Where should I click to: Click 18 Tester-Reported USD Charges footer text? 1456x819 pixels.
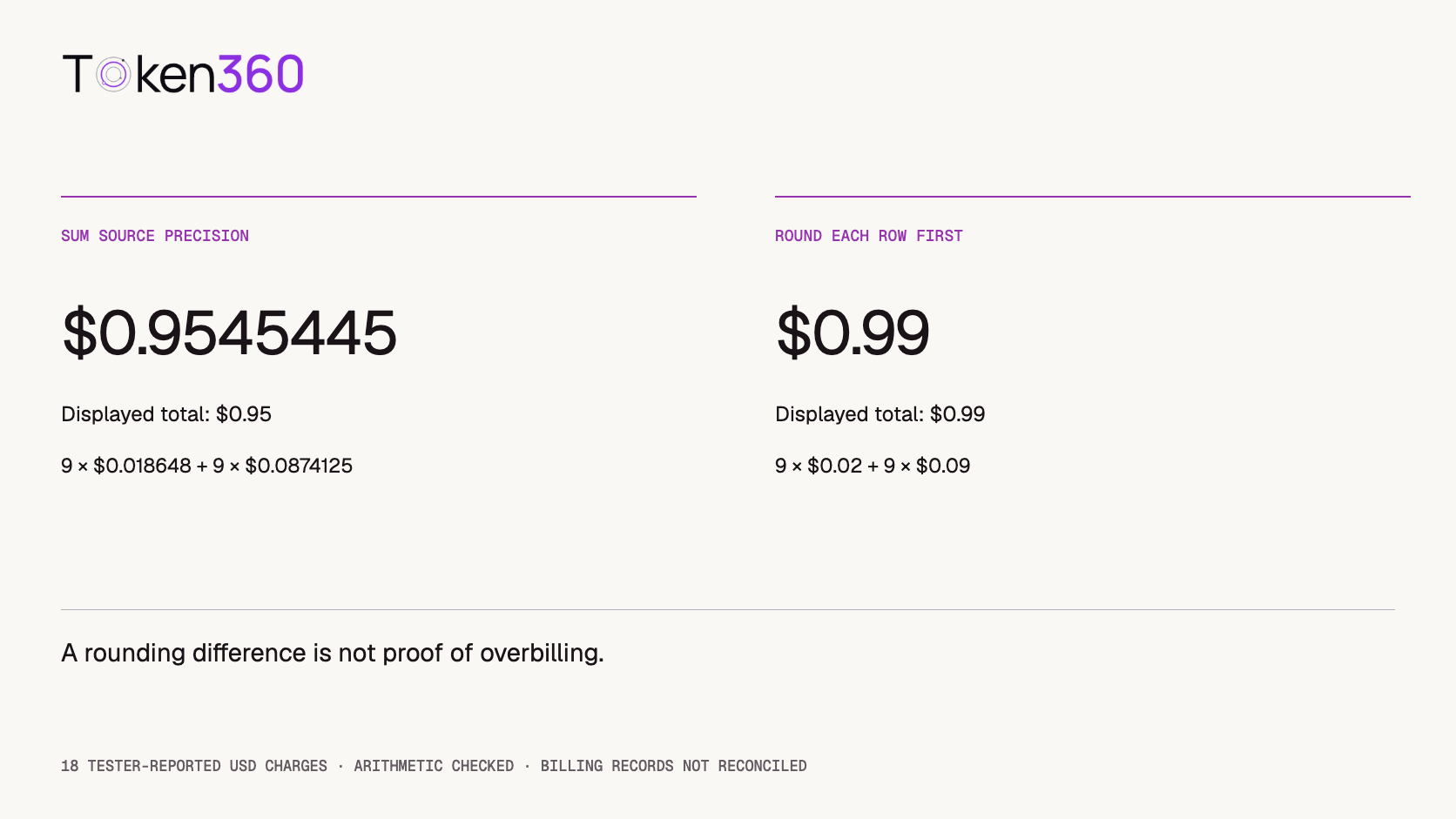click(x=194, y=766)
